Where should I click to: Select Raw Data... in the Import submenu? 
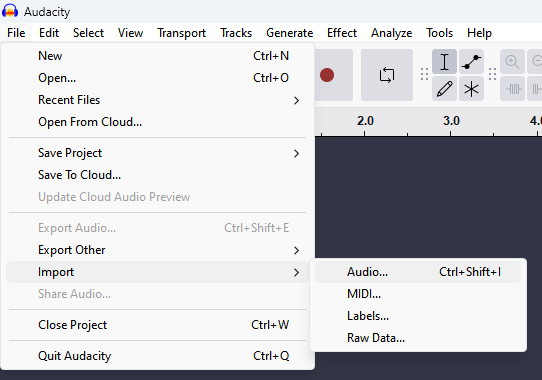(418, 338)
